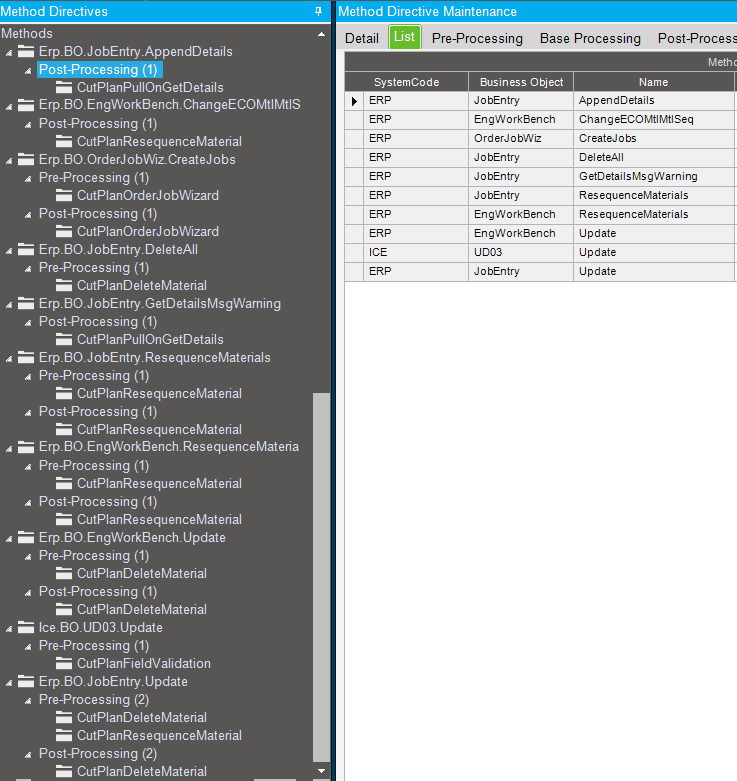Click ICE system code cell

(416, 253)
